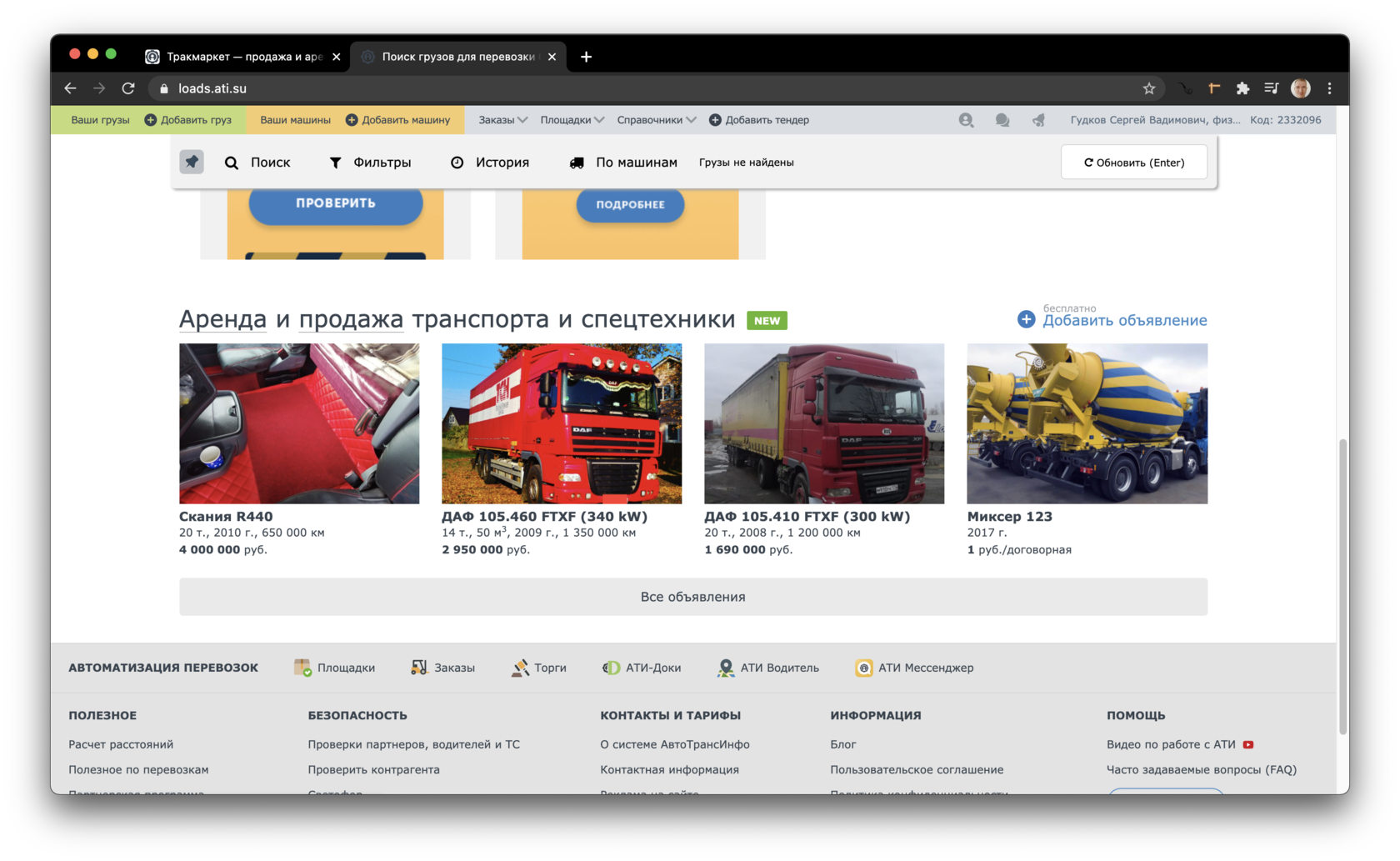
Task: Open Полезное по перевозкам footer link
Action: (138, 769)
